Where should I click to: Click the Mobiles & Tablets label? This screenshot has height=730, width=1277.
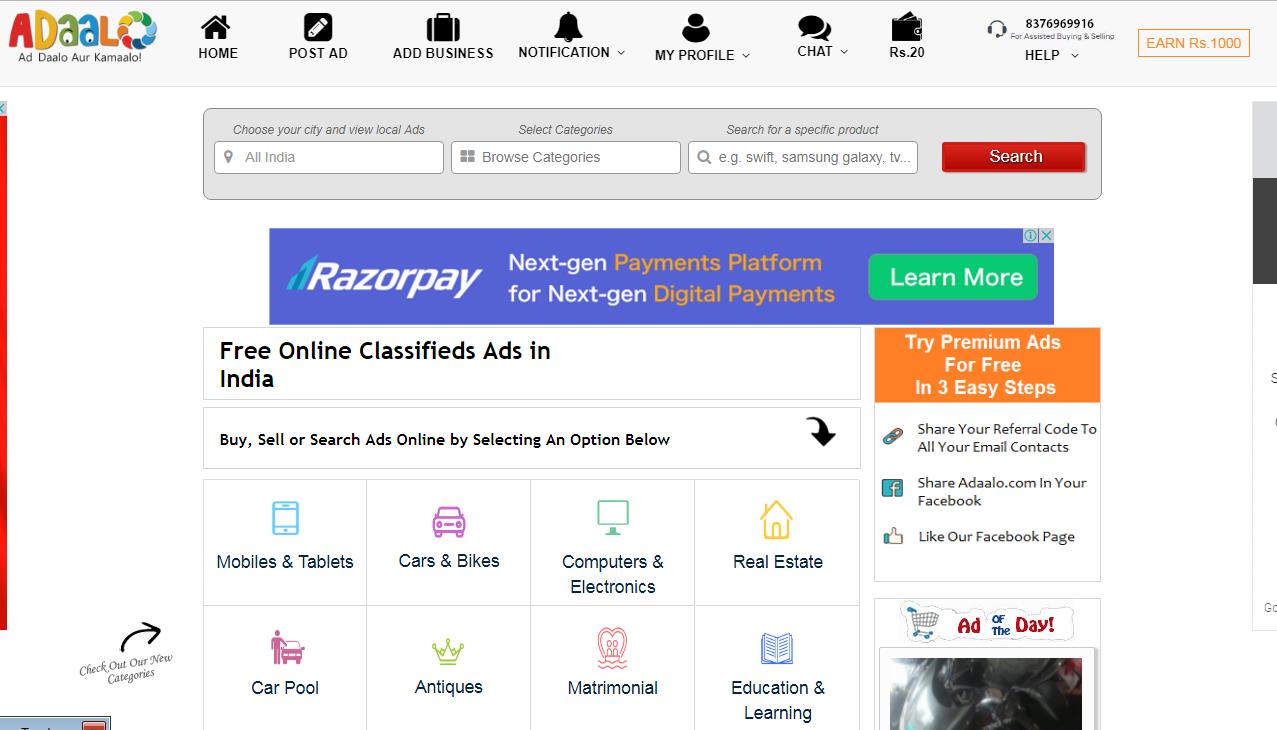(x=285, y=562)
